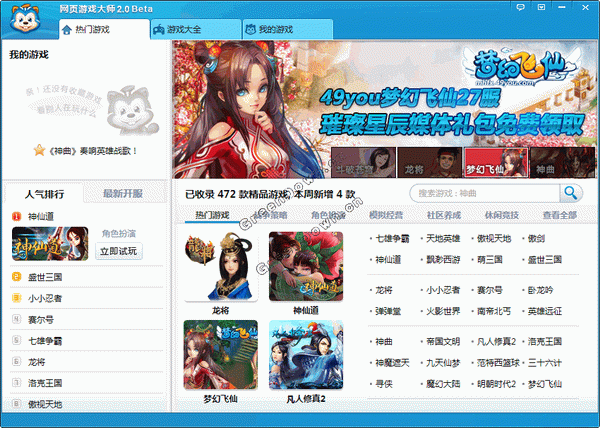Click the blue bear mascot logo
The image size is (600, 428).
click(25, 18)
